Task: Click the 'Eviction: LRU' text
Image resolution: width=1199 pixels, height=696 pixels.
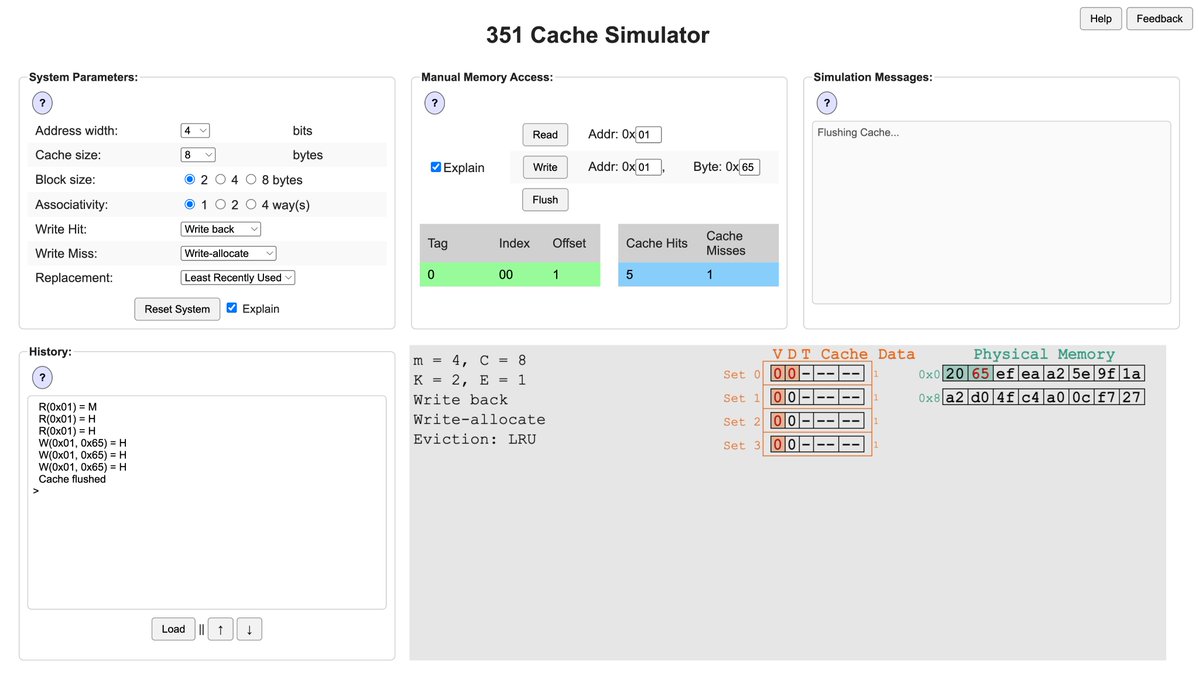Action: [x=475, y=439]
